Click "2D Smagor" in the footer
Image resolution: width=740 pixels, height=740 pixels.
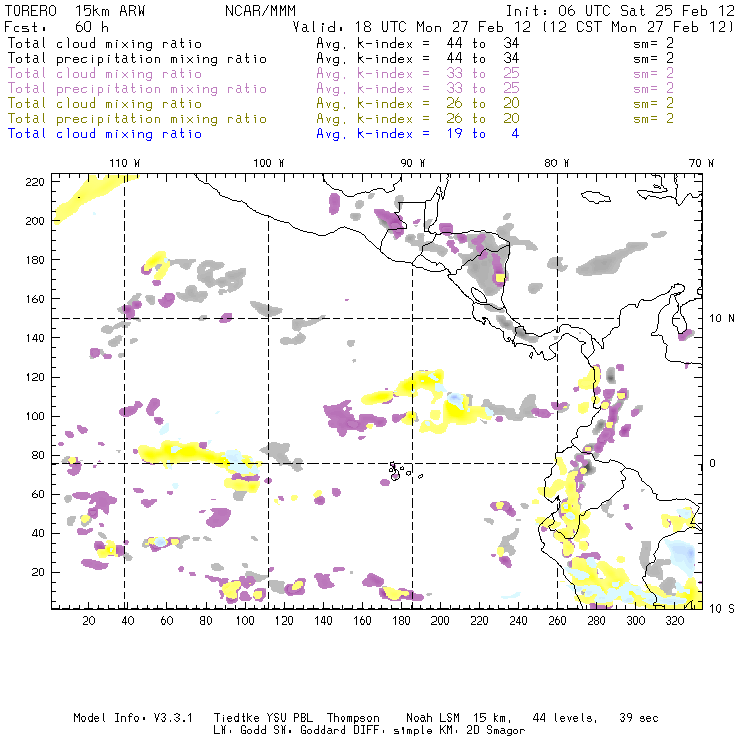tap(495, 731)
